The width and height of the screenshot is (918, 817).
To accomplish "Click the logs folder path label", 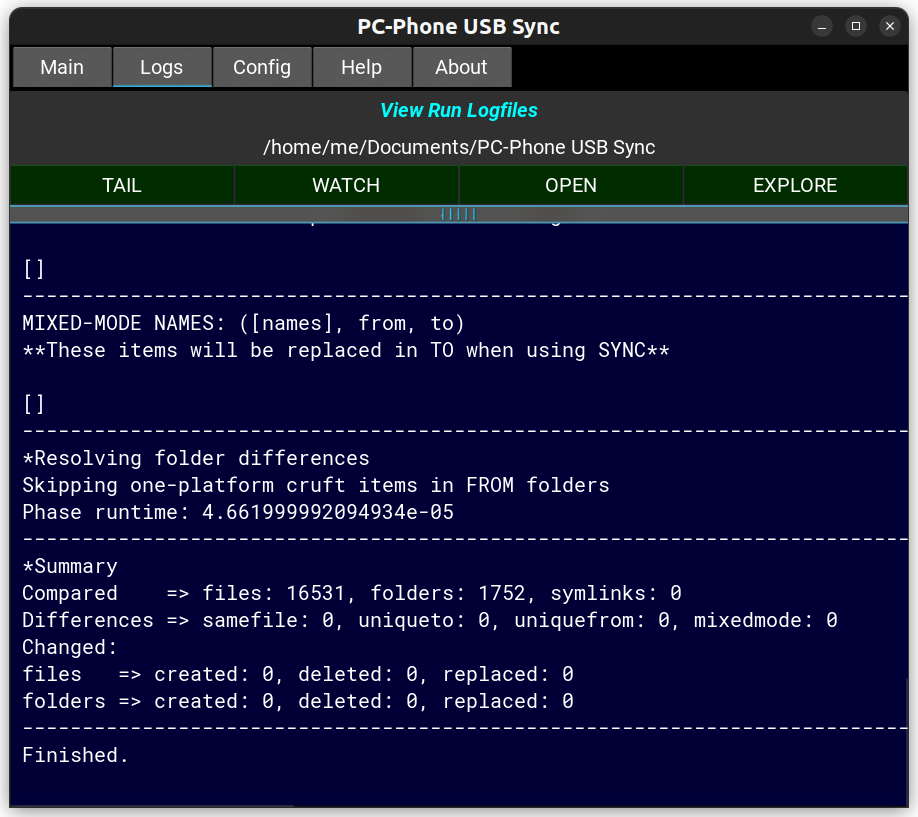I will (x=459, y=147).
